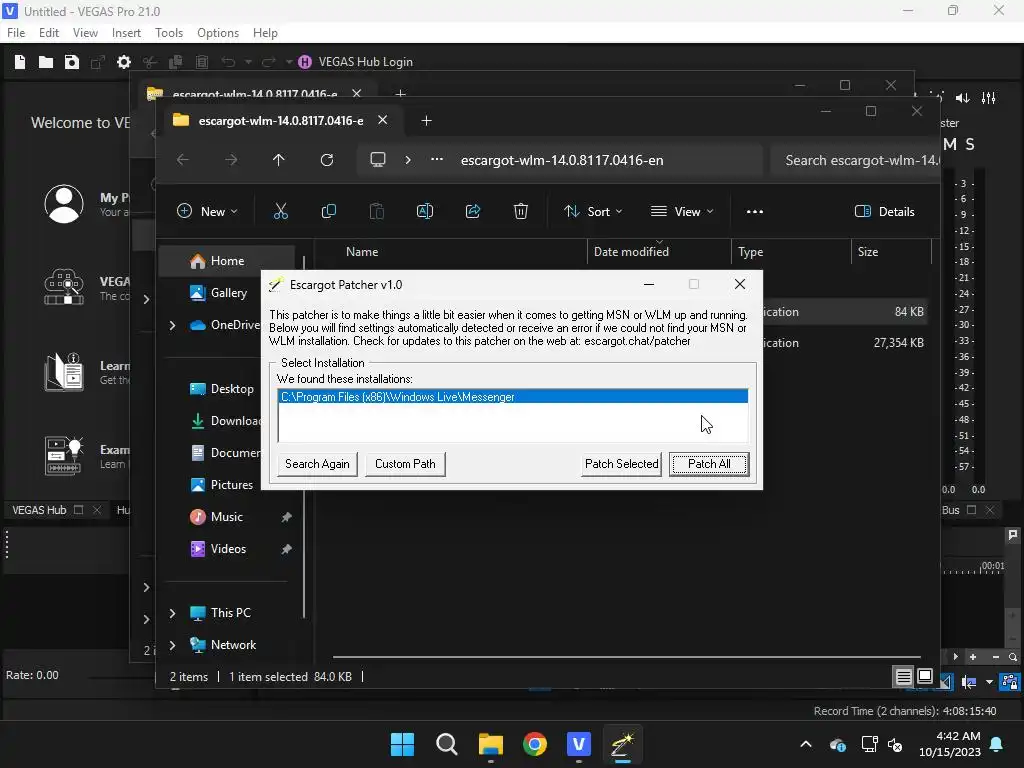
Task: Click Explorer back navigation arrow
Action: pyautogui.click(x=183, y=160)
